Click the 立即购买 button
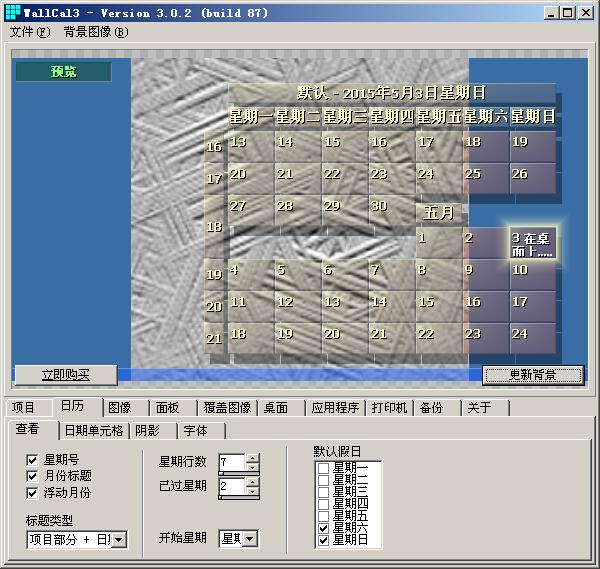Screen dimensions: 600x569 65,375
